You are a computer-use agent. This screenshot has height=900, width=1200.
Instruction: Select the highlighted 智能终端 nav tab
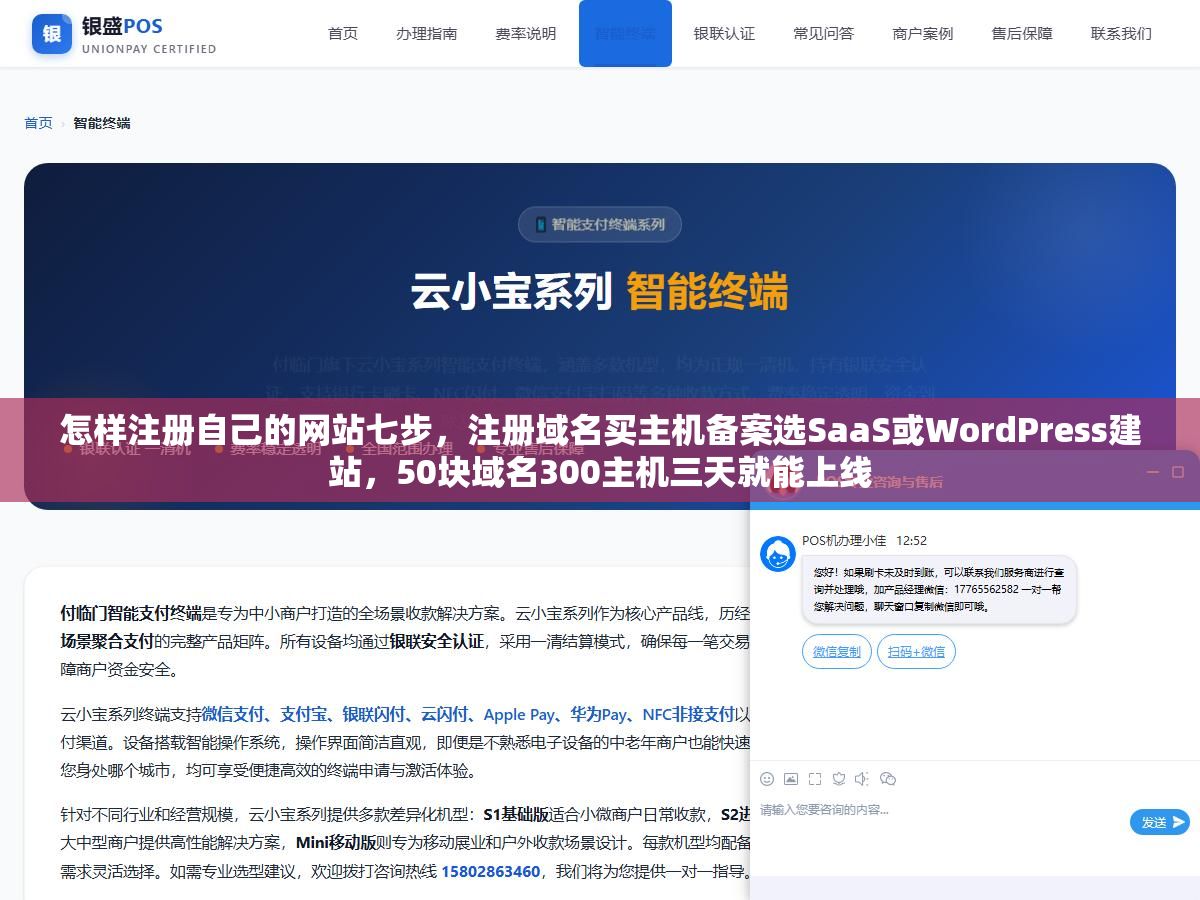pos(625,33)
